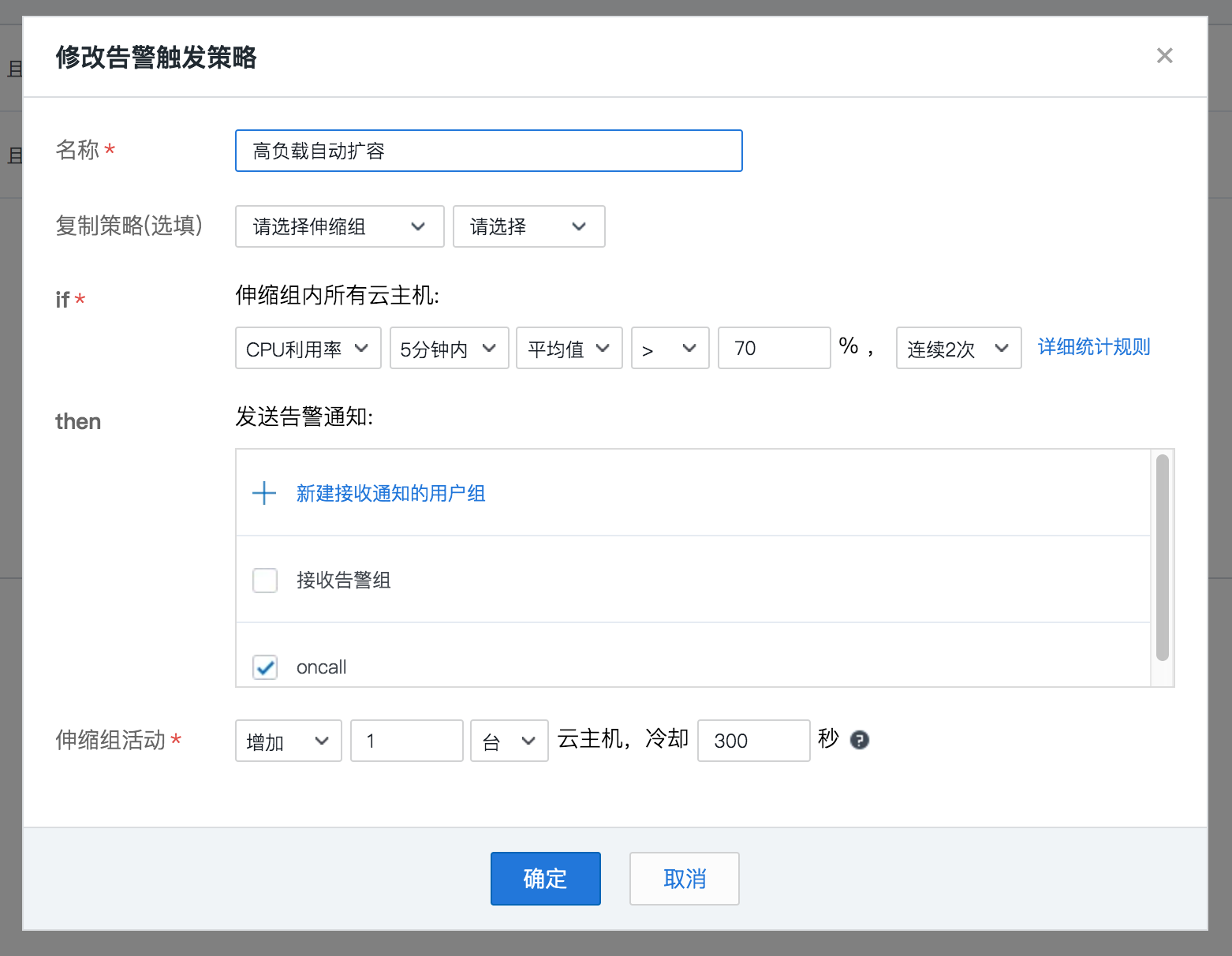Open the 连续2次 repeat count dropdown

point(958,348)
